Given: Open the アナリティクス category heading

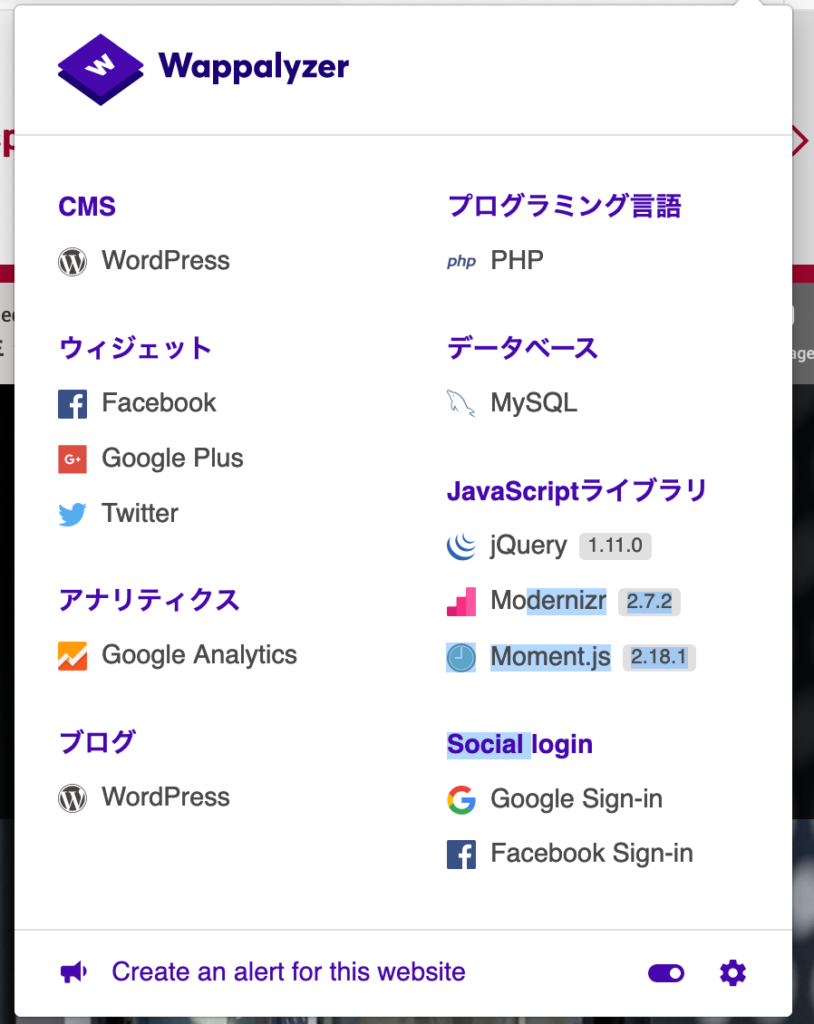Looking at the screenshot, I should 149,600.
